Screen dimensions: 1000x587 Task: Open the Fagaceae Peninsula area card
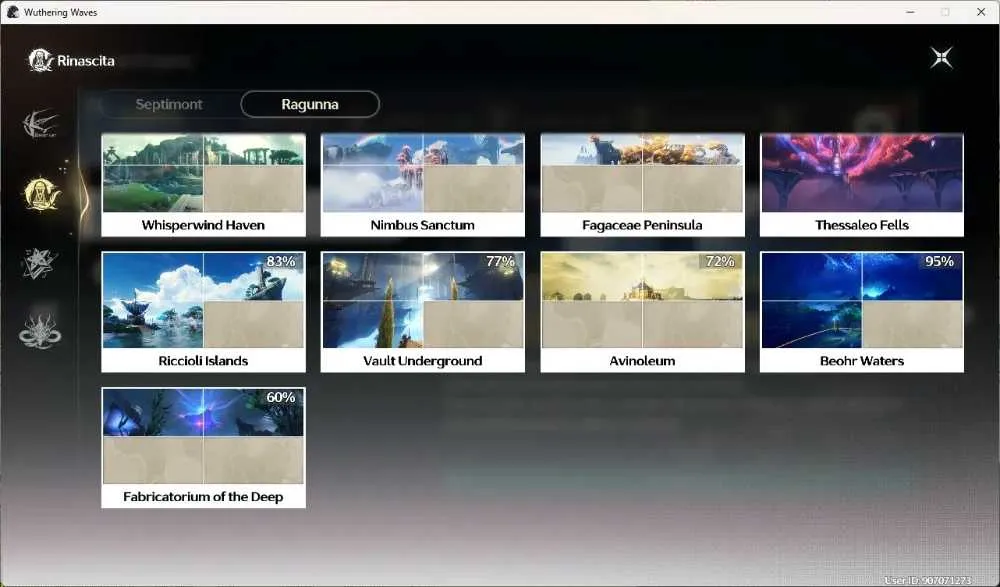[x=642, y=185]
